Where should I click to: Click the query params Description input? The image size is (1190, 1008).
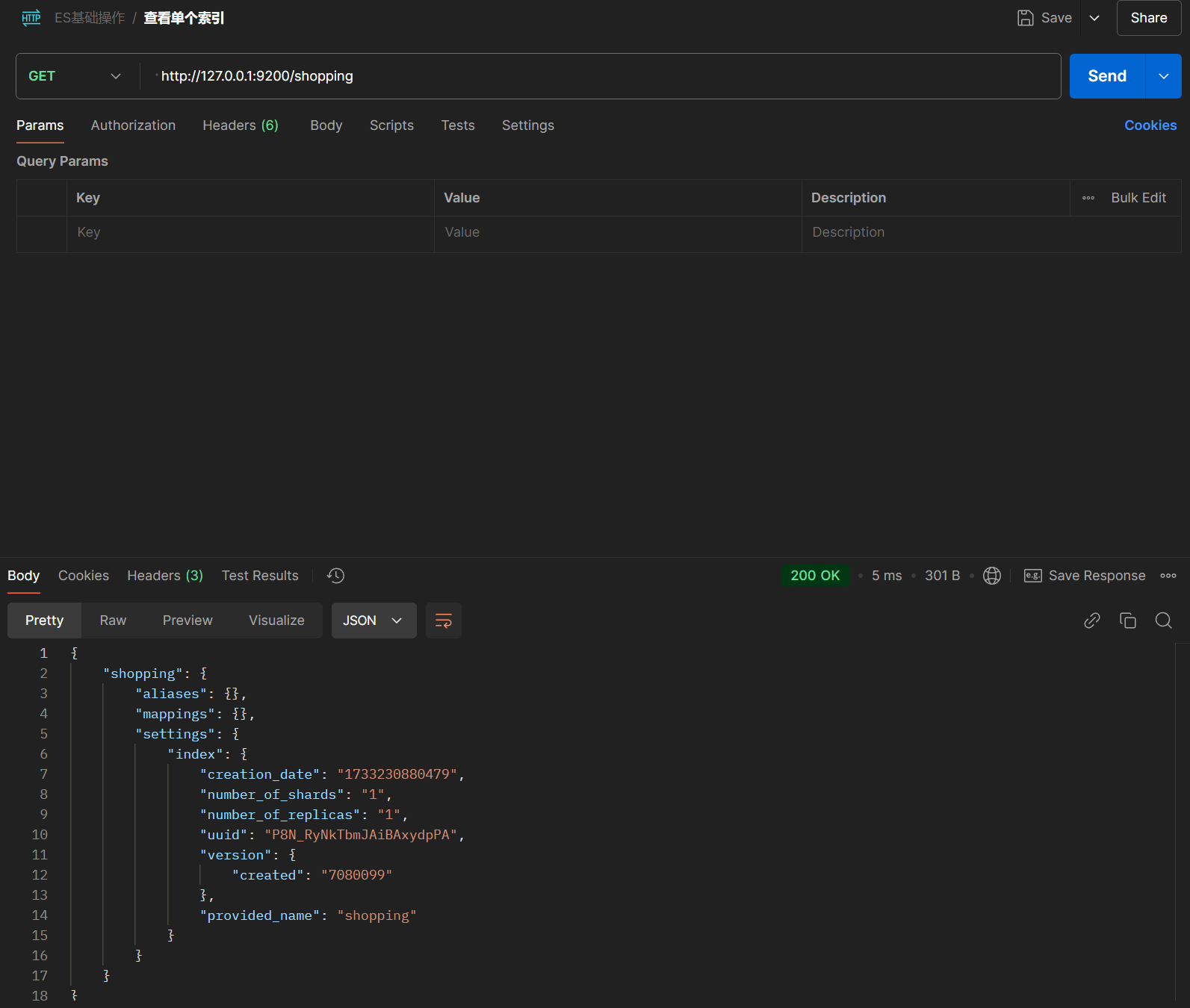pos(991,233)
